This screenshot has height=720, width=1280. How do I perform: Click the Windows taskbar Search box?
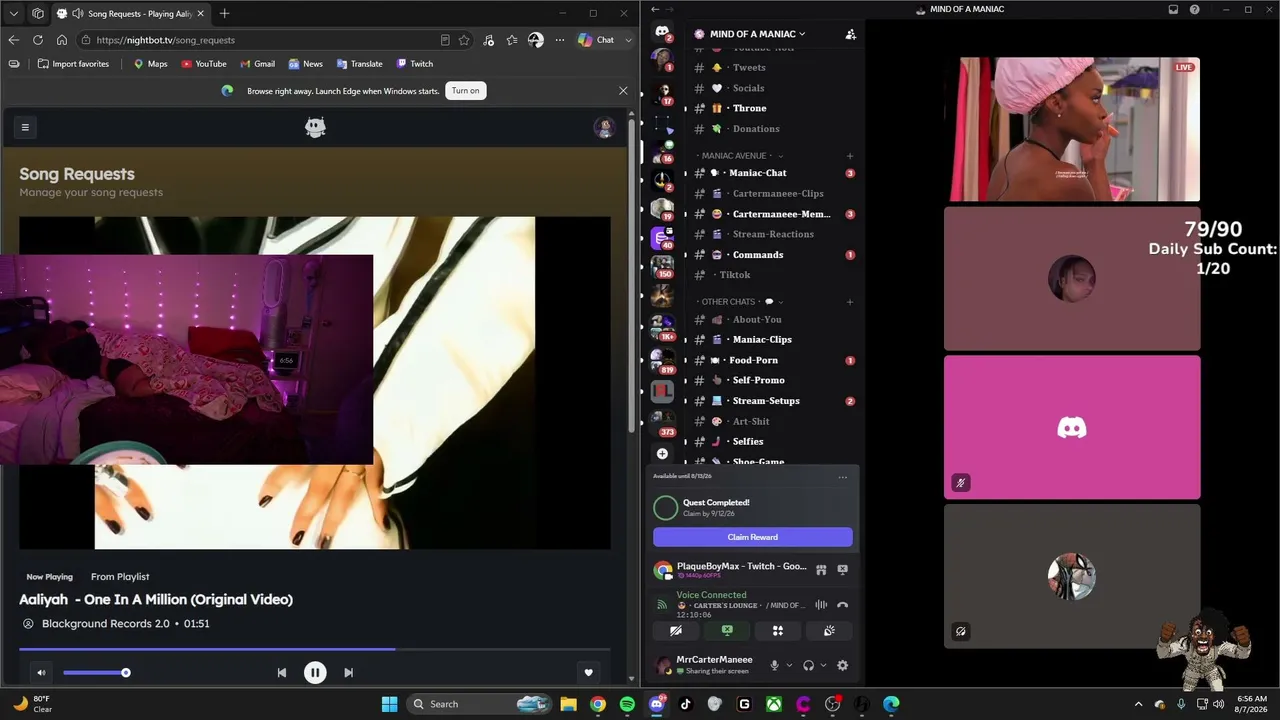point(479,704)
